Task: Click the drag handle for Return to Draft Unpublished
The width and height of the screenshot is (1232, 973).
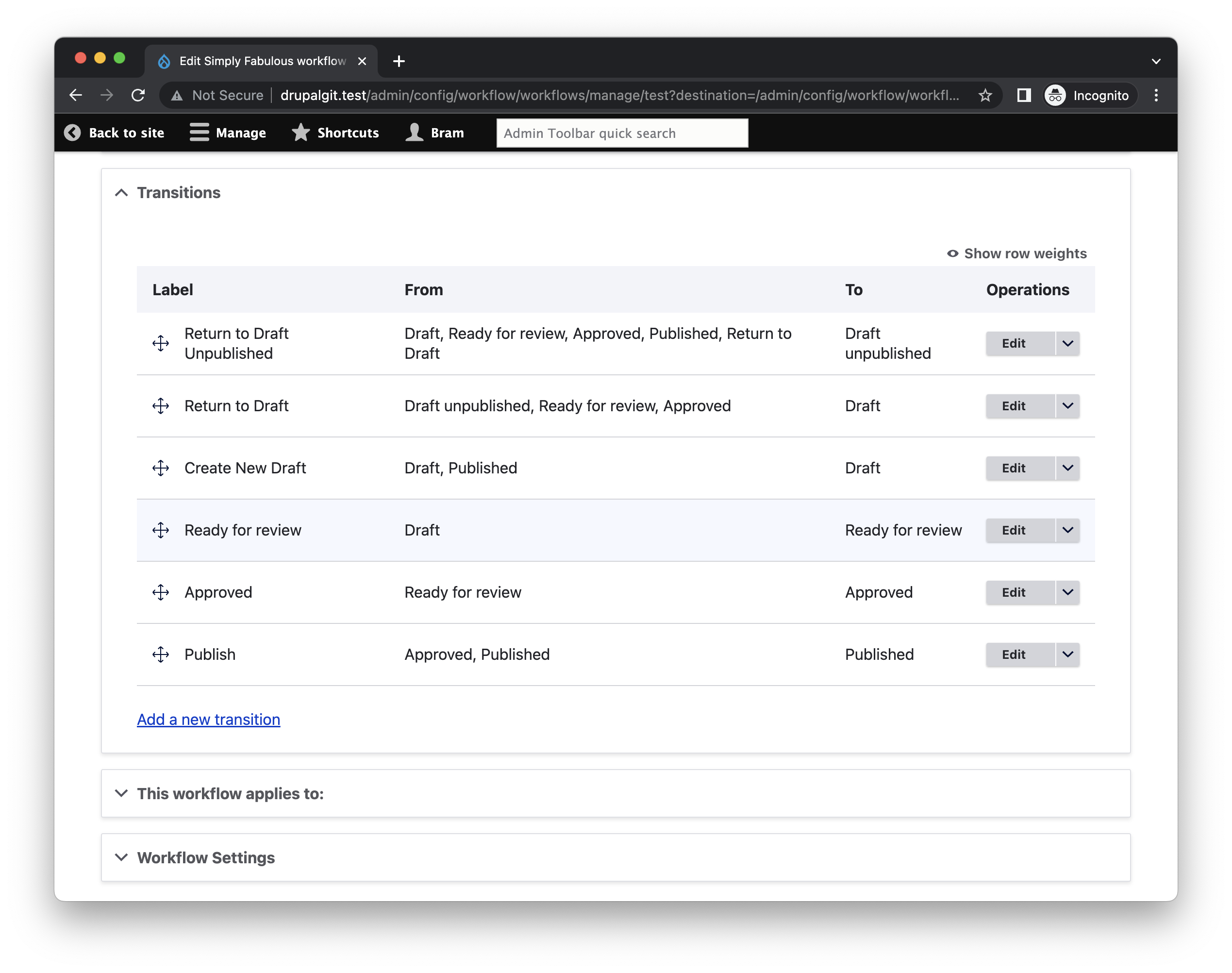Action: 161,343
